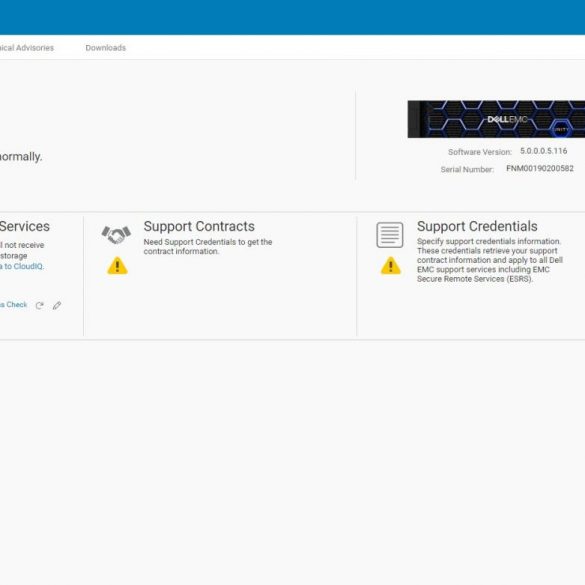Image resolution: width=585 pixels, height=585 pixels.
Task: Click the refresh icon next to Check
Action: click(x=40, y=306)
